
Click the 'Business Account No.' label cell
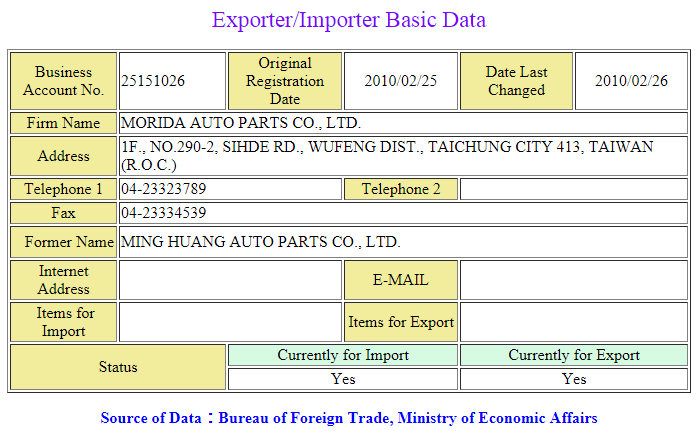click(63, 81)
